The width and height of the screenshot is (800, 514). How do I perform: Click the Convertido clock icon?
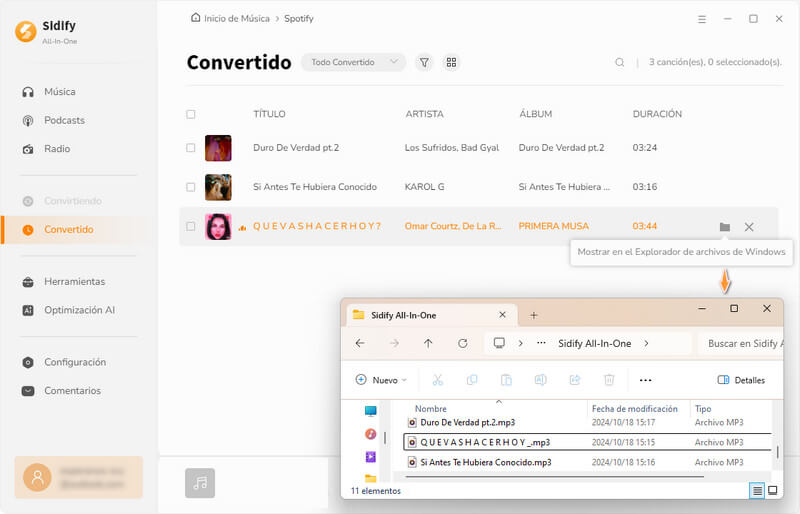[x=28, y=230]
